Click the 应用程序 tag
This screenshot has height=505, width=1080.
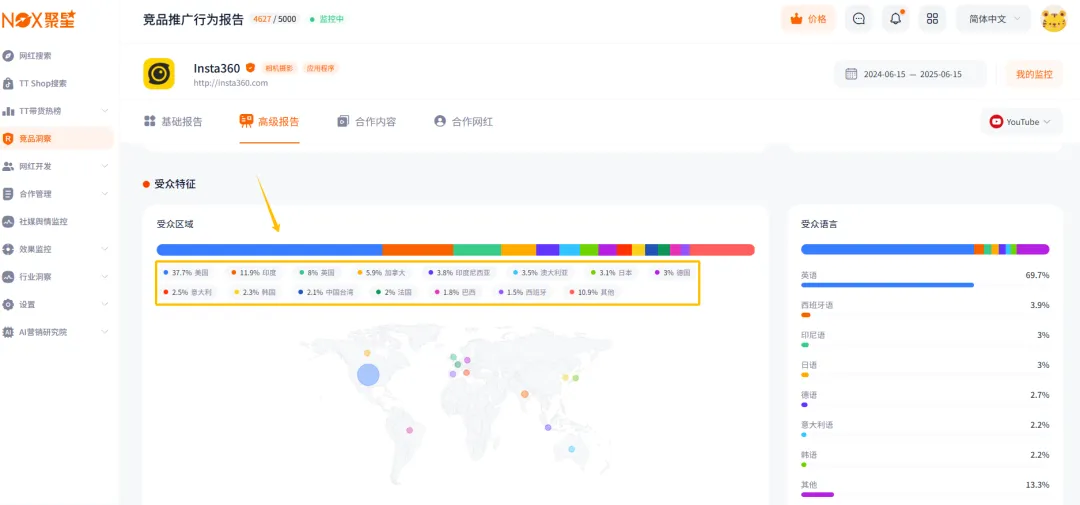click(x=320, y=68)
